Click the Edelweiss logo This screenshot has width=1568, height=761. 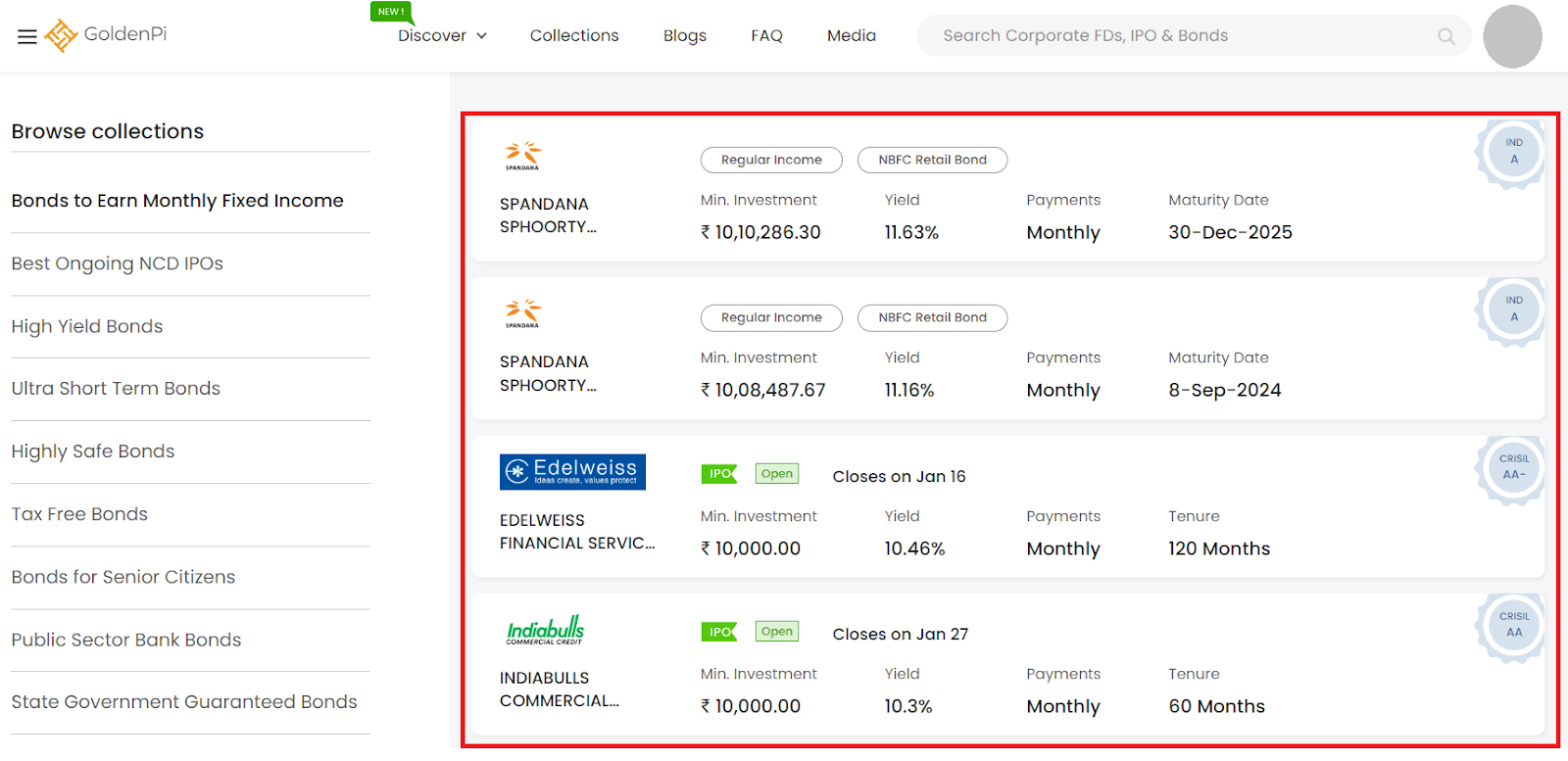[572, 472]
